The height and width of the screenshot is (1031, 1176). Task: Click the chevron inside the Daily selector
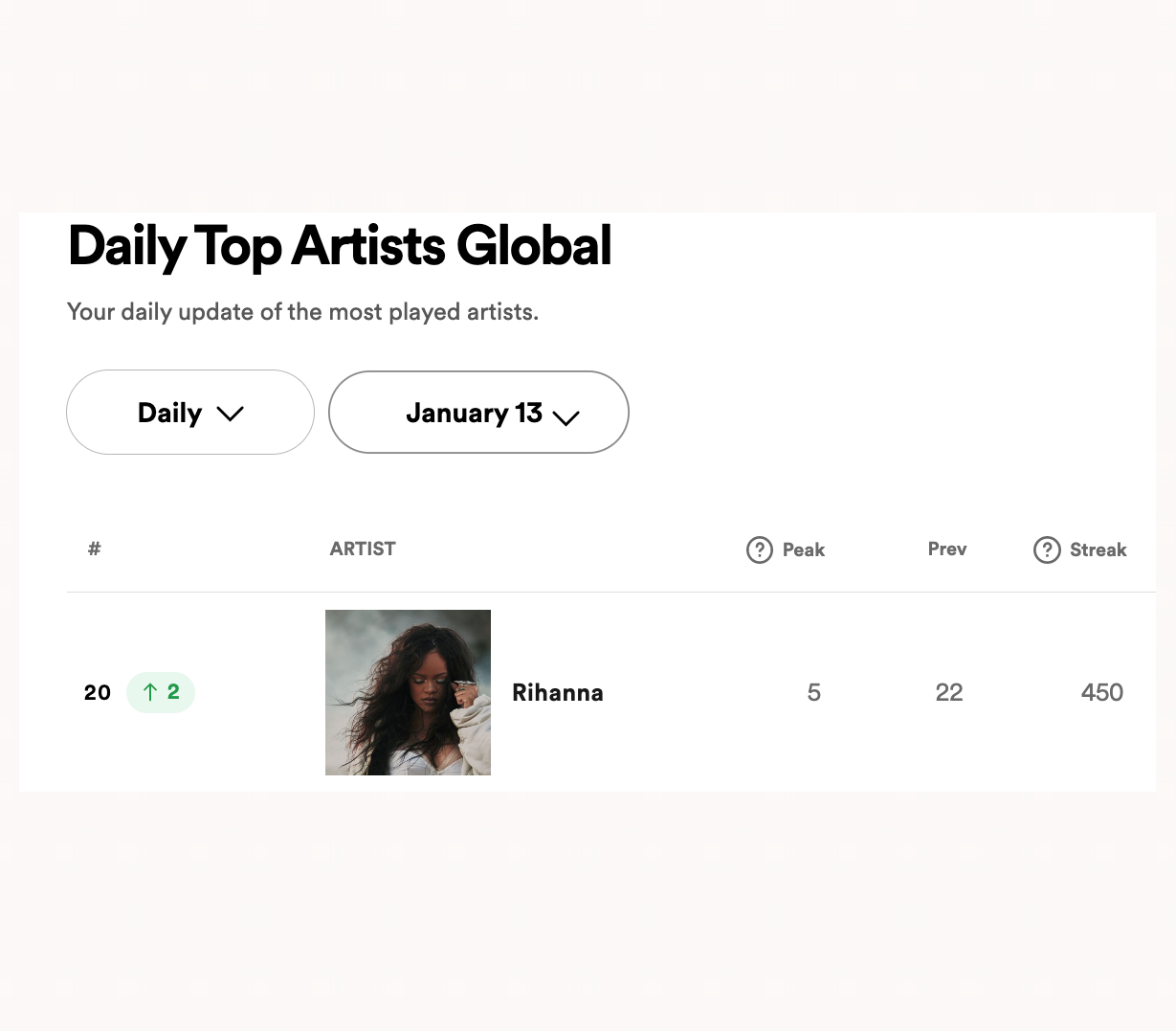tap(230, 414)
